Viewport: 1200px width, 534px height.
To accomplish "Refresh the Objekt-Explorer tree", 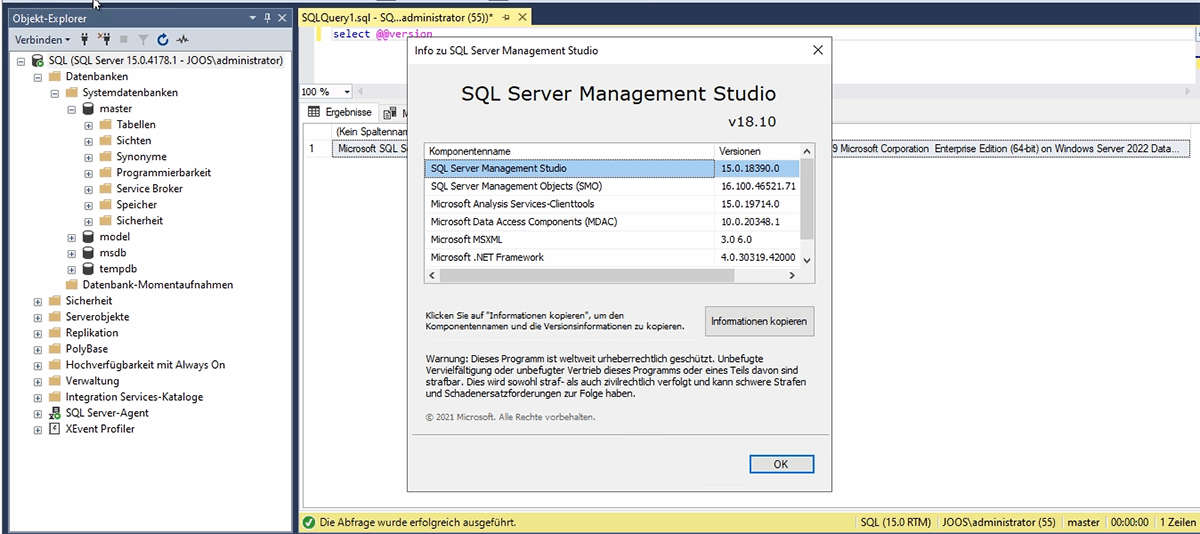I will [x=163, y=40].
